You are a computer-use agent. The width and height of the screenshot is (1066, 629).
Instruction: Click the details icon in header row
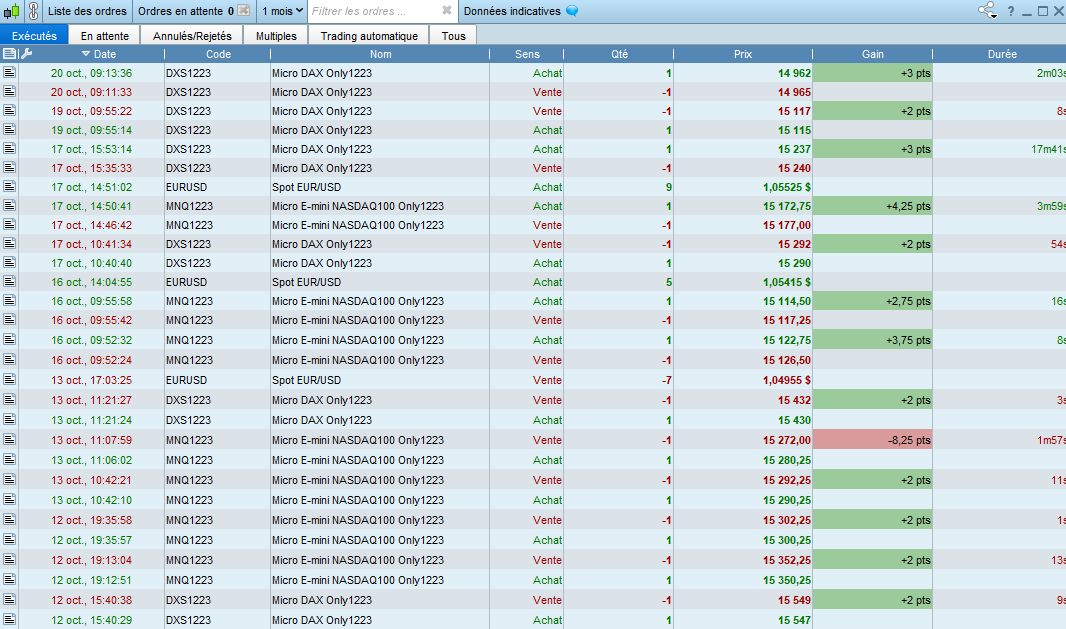(9, 54)
